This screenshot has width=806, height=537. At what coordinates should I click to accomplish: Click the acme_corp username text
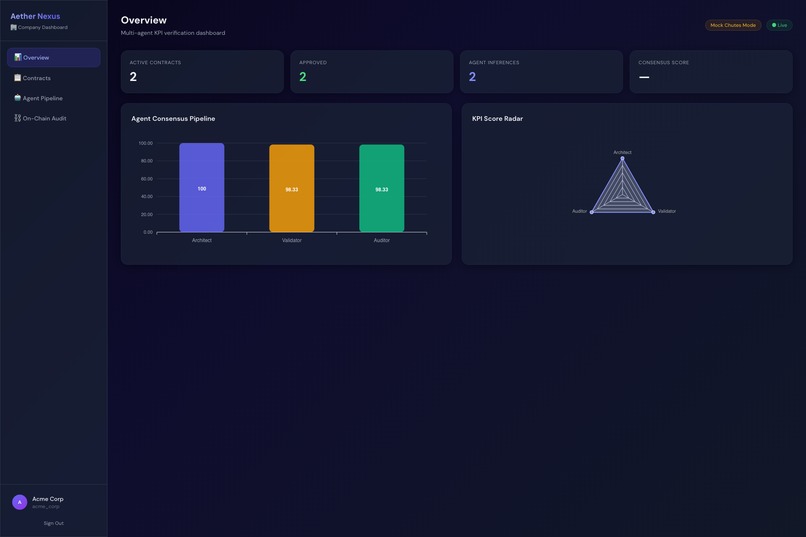click(x=46, y=507)
